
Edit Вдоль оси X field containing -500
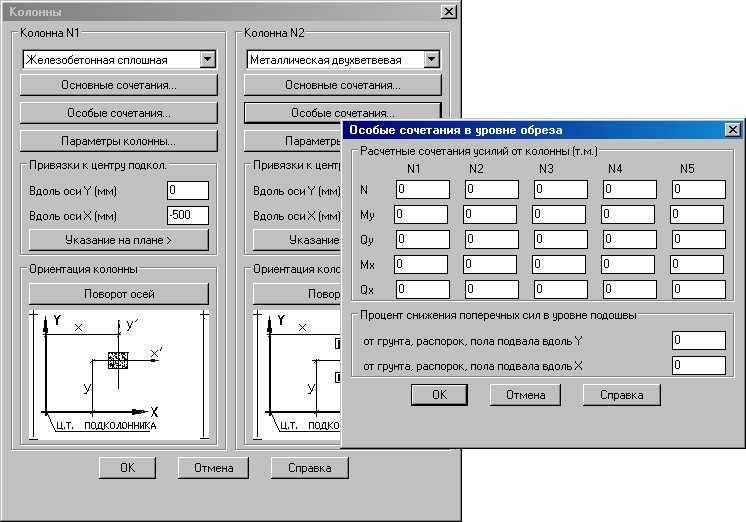tap(188, 215)
